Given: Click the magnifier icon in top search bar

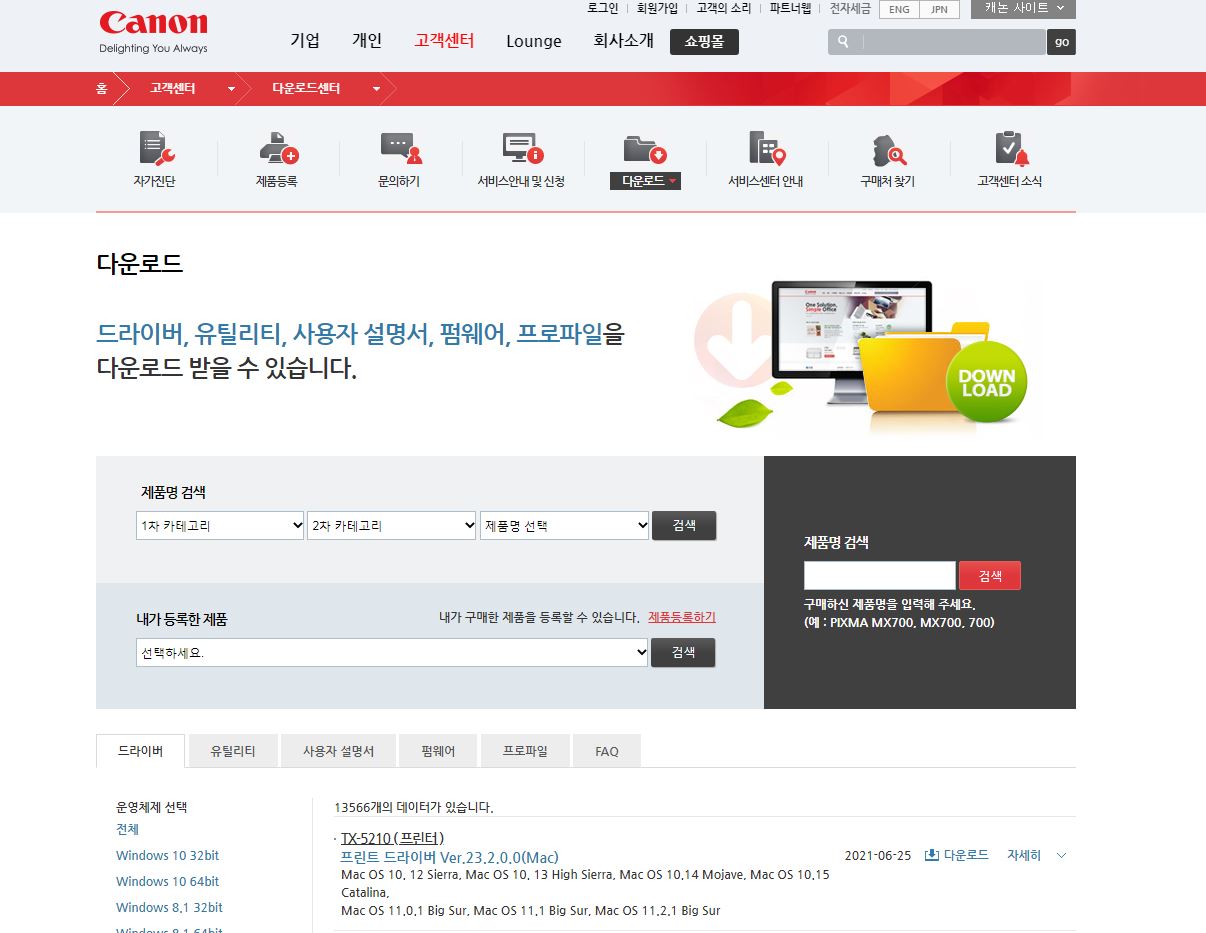Looking at the screenshot, I should (x=843, y=42).
